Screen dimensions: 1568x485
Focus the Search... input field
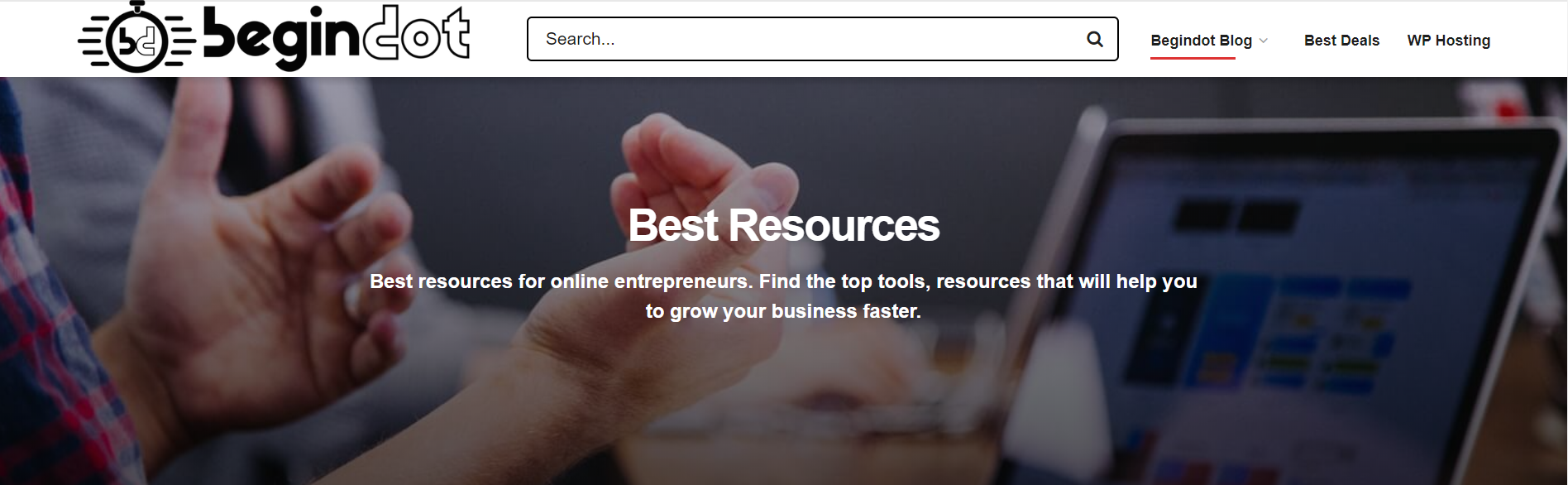823,39
